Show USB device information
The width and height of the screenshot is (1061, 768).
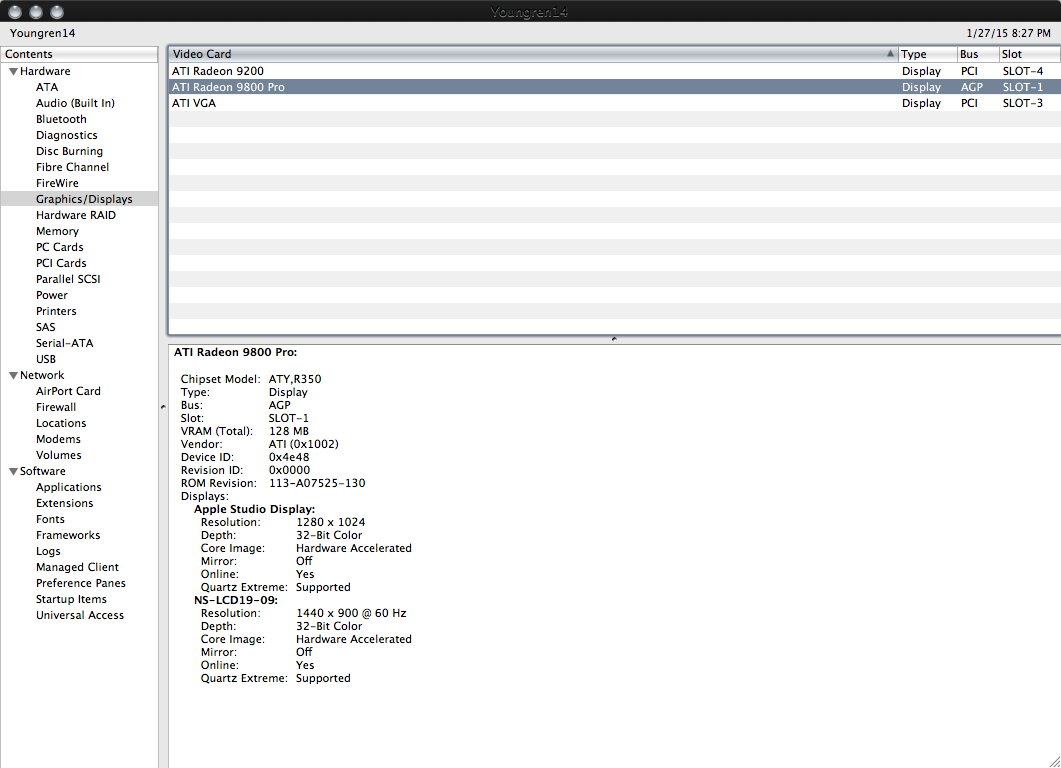(45, 359)
